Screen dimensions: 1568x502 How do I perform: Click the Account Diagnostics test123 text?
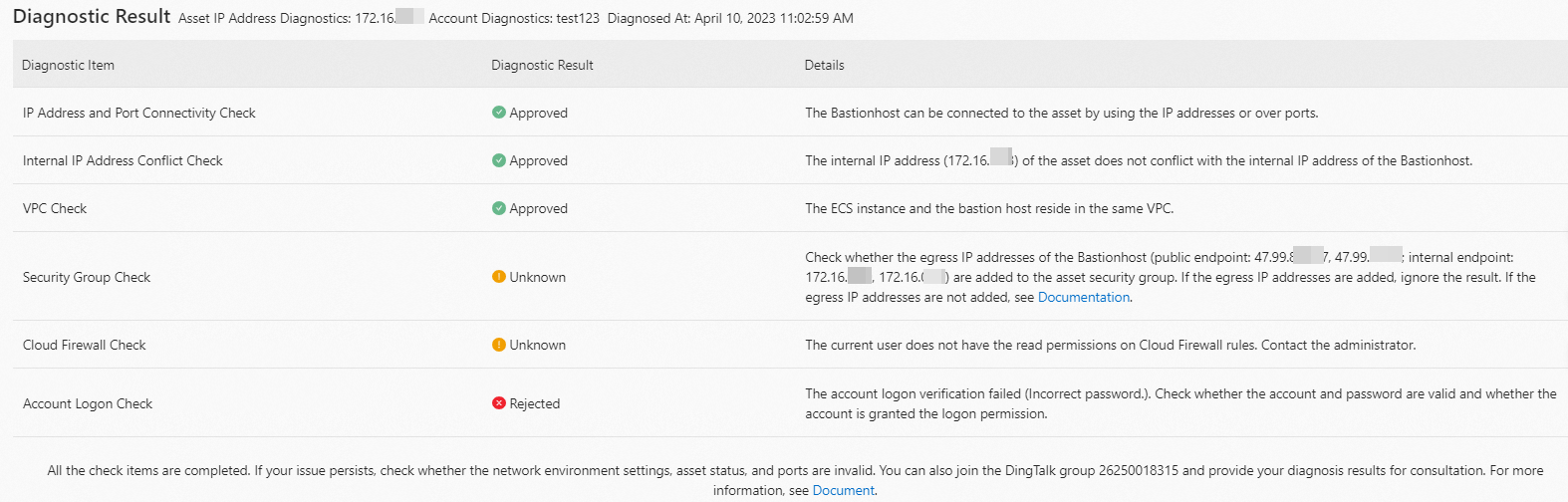(x=514, y=18)
